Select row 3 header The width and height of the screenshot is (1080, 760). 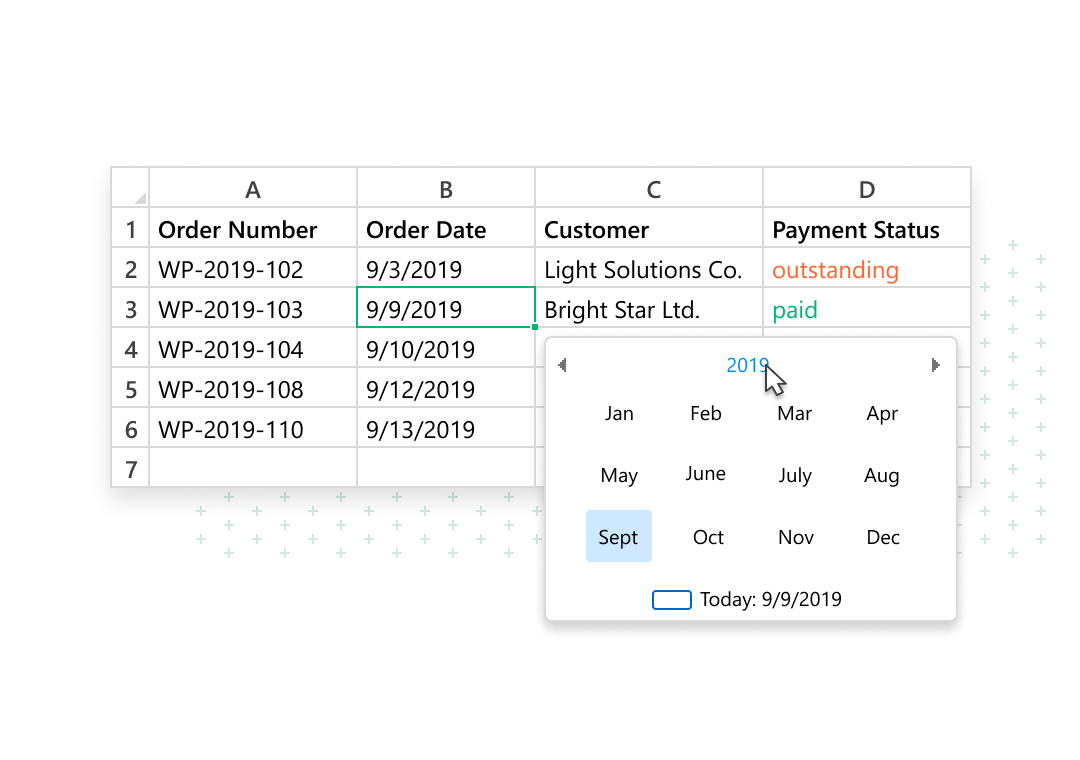pyautogui.click(x=130, y=309)
